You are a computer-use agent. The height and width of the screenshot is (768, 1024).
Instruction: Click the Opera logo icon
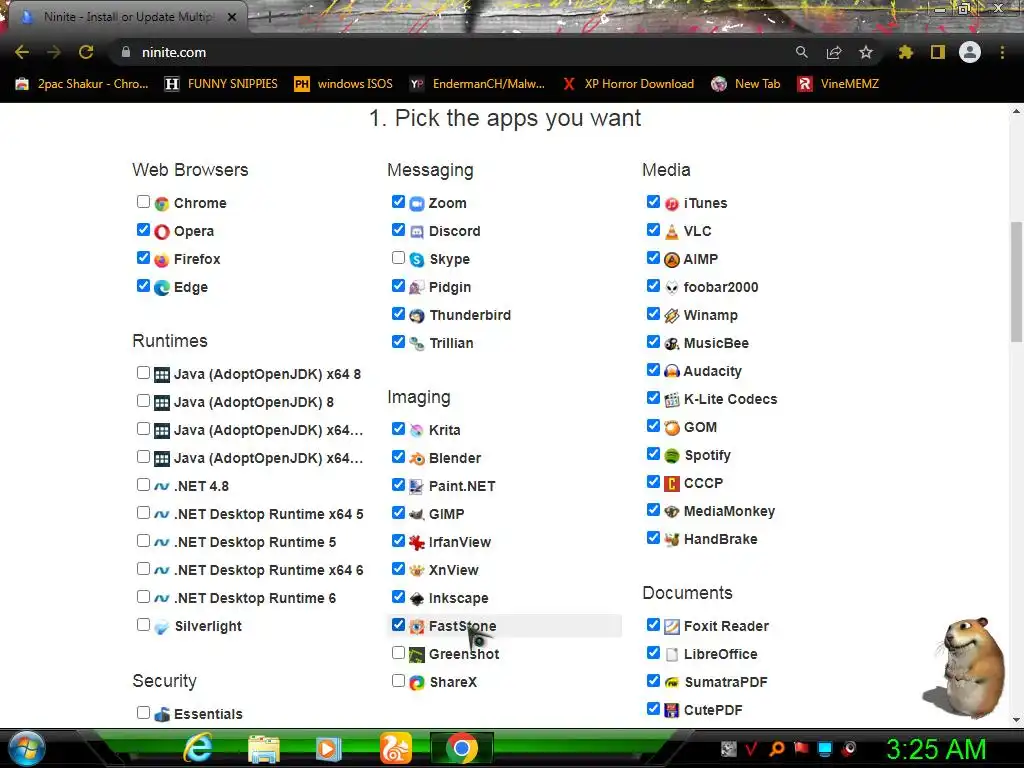161,232
